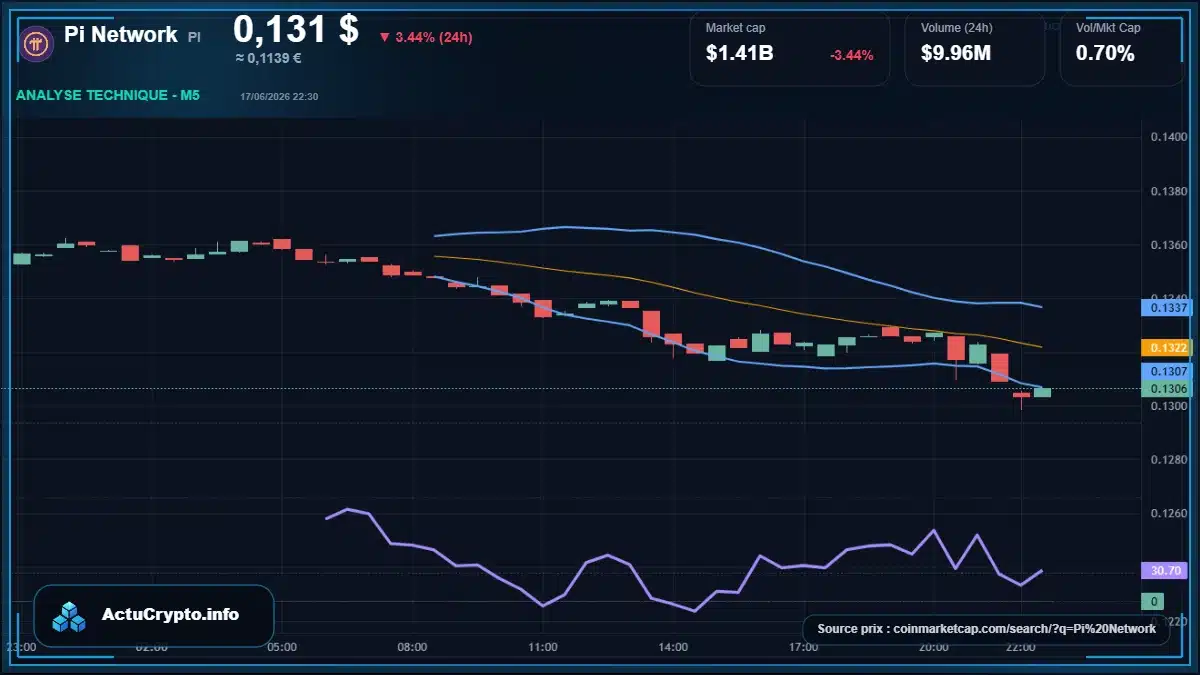
Task: Click the 05:00 time axis label
Action: click(282, 647)
